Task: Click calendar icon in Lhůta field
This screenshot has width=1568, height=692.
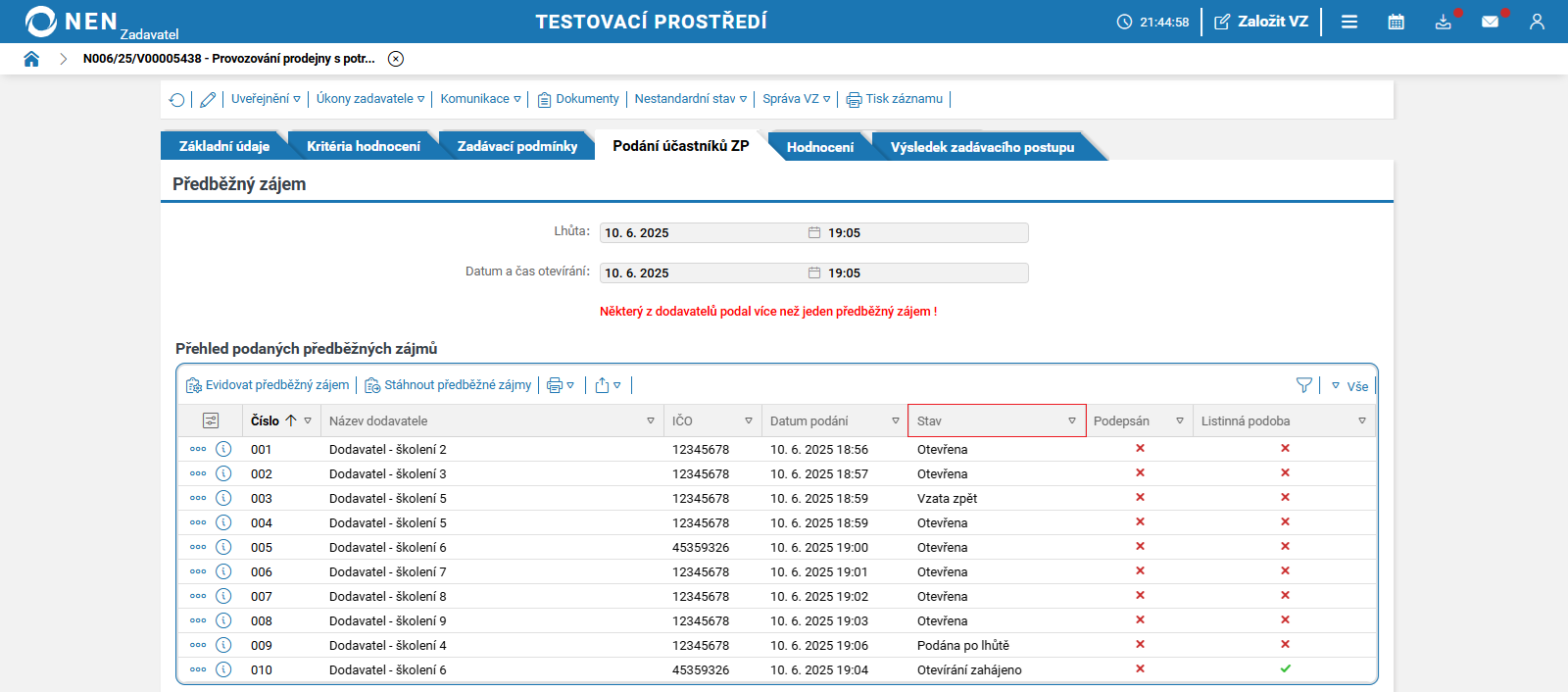Action: (813, 232)
